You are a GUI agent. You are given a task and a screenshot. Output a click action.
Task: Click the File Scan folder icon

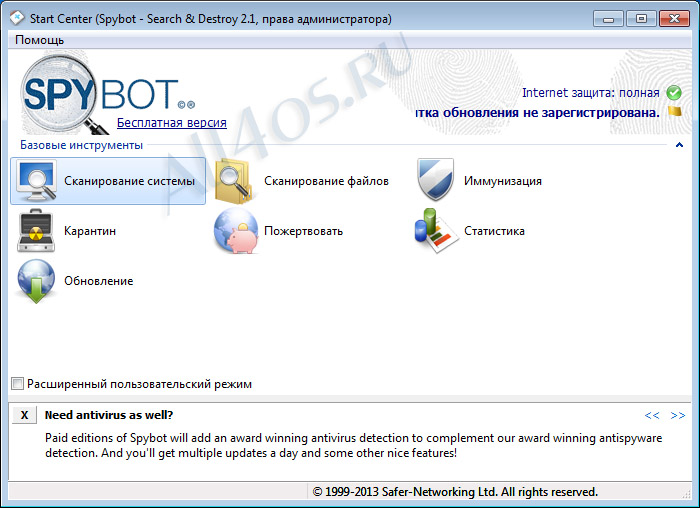(234, 181)
